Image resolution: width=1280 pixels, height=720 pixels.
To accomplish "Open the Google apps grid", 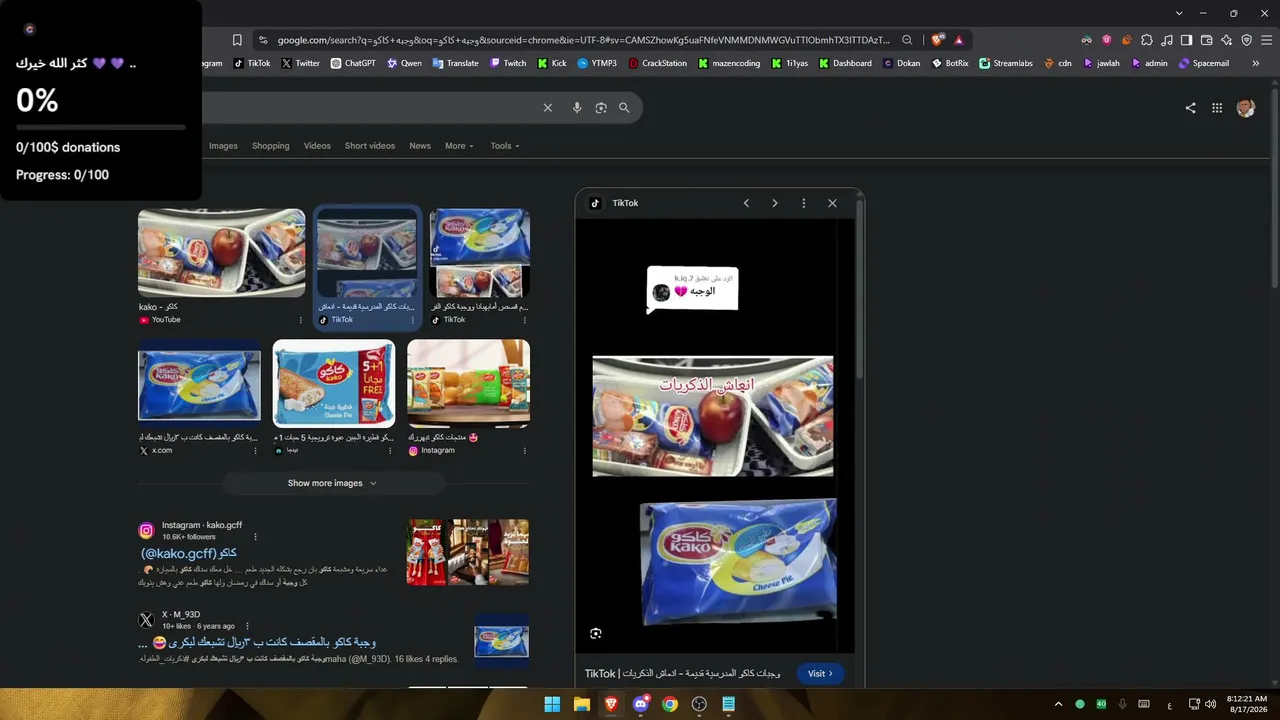I will (x=1217, y=108).
